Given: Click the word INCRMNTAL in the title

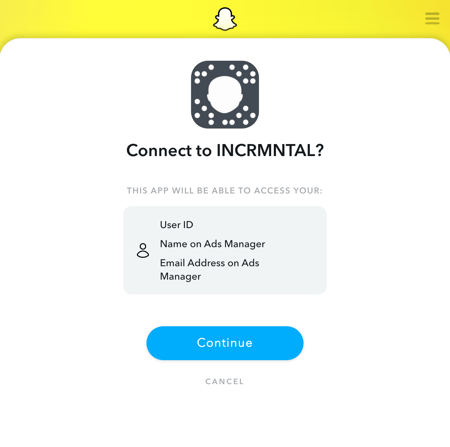Looking at the screenshot, I should (266, 150).
